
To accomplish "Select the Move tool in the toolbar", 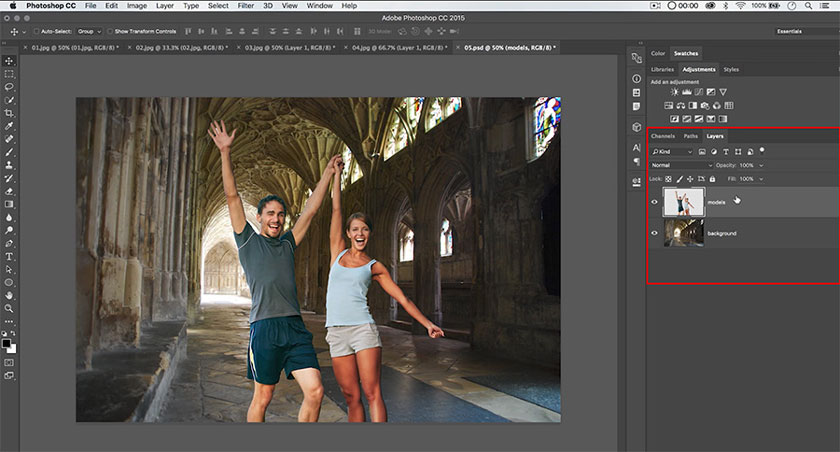I will tap(9, 61).
